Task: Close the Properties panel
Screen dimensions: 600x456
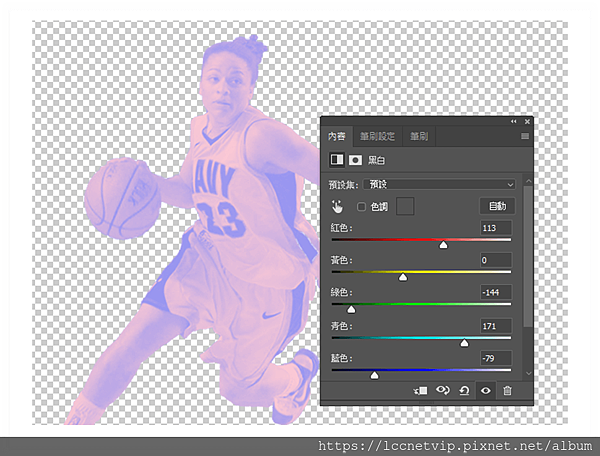Action: coord(527,122)
